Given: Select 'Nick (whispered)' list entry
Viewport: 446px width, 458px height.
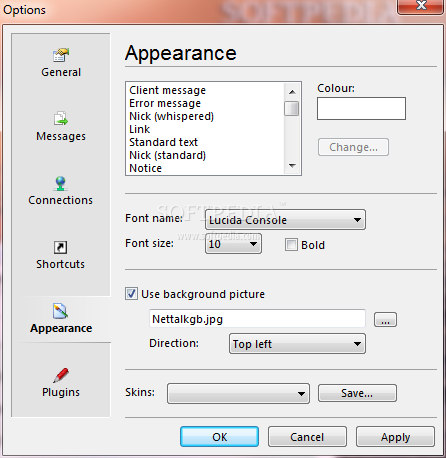Looking at the screenshot, I should pos(172,116).
